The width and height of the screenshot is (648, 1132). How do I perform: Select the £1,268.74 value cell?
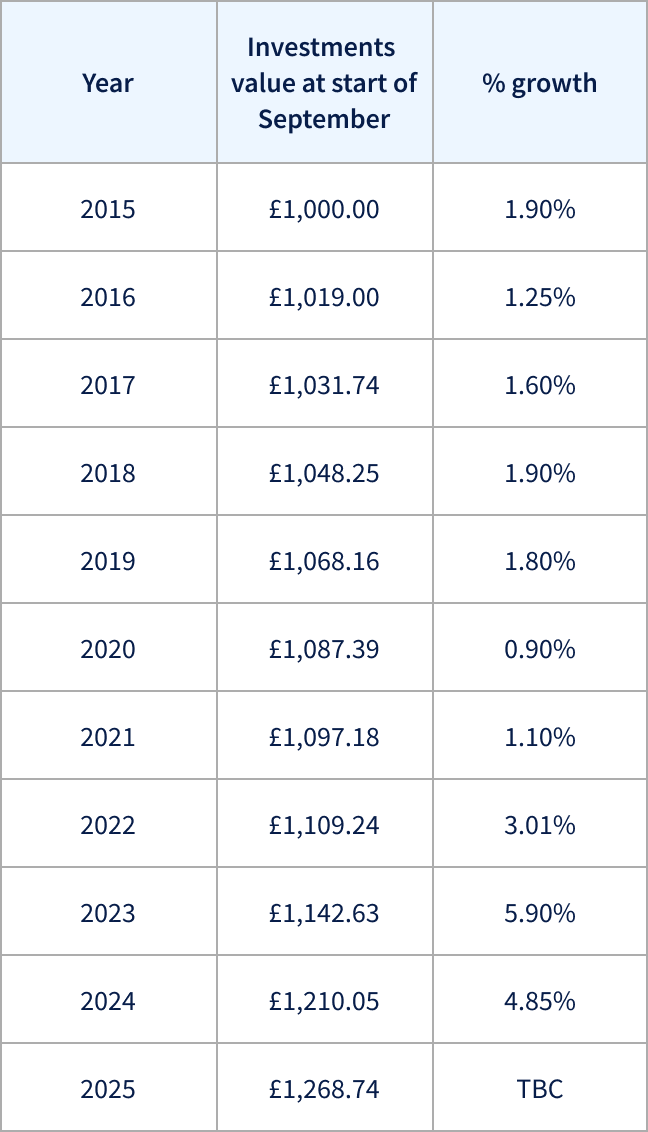click(x=324, y=1089)
